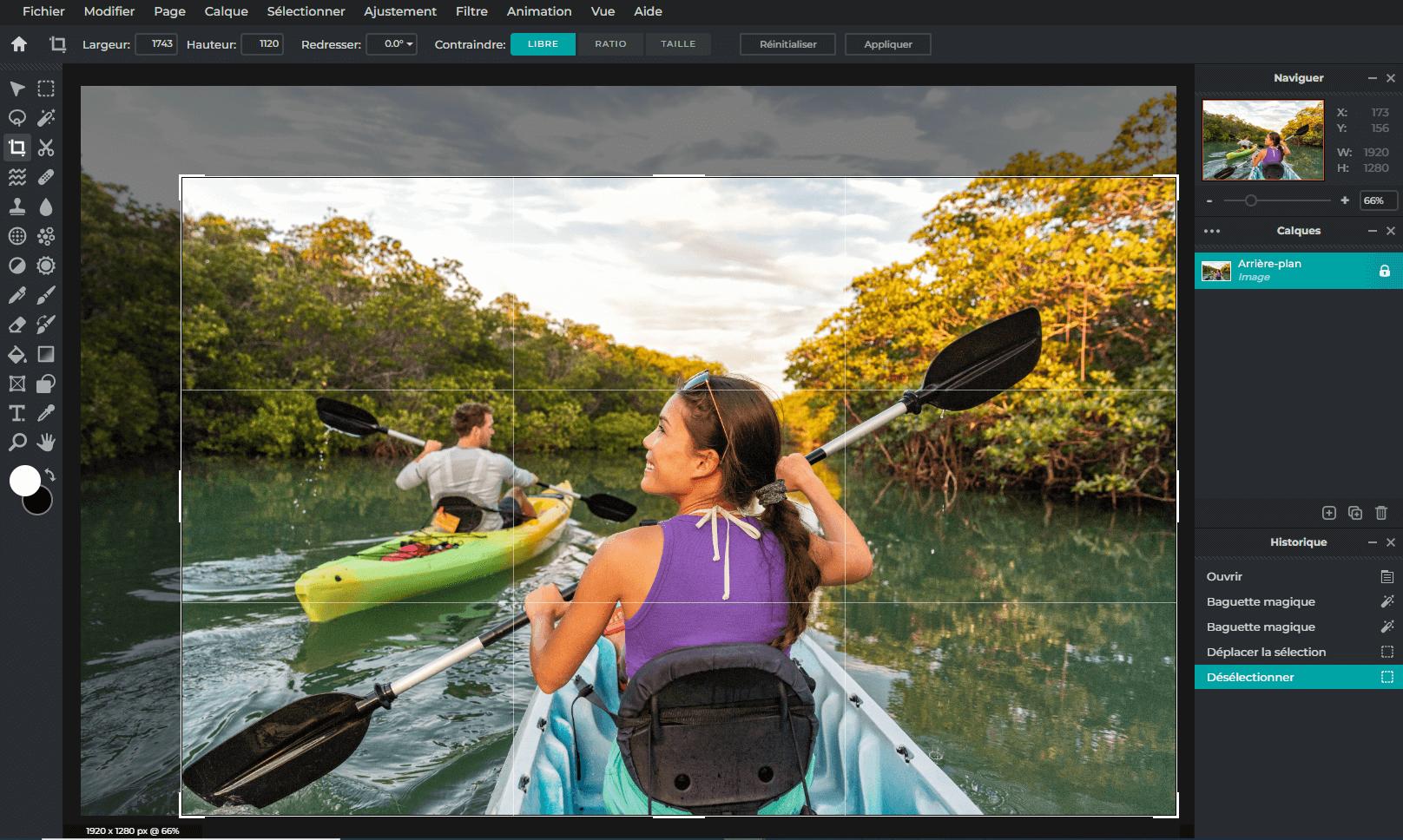Select the Lasso tool
This screenshot has height=840, width=1403.
[x=16, y=118]
